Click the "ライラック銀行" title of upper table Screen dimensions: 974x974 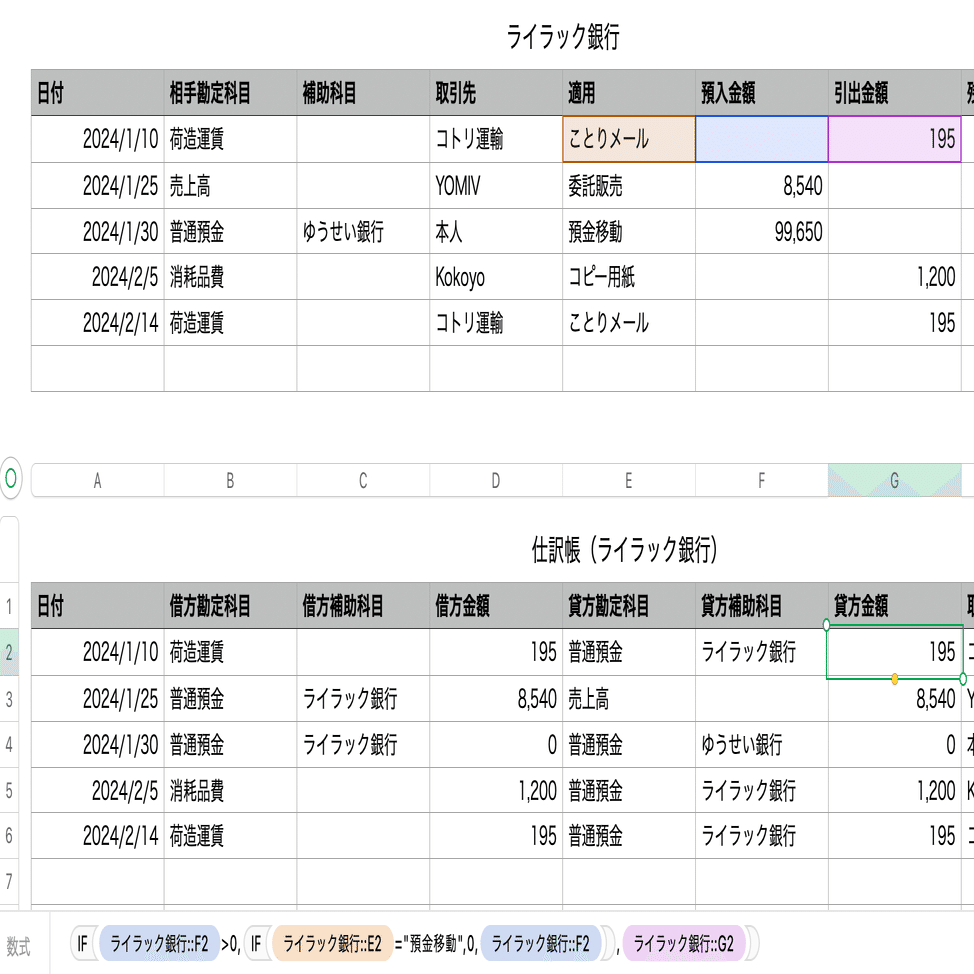(x=564, y=38)
